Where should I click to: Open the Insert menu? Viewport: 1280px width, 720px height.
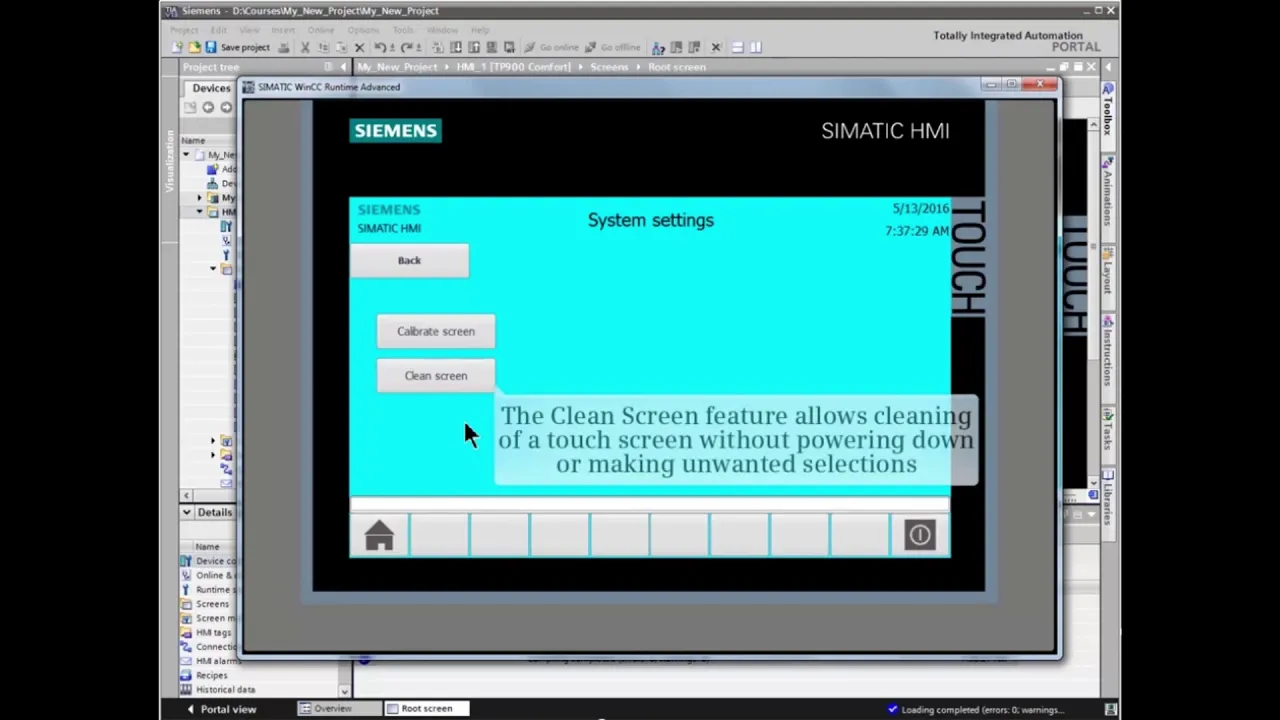[x=283, y=30]
